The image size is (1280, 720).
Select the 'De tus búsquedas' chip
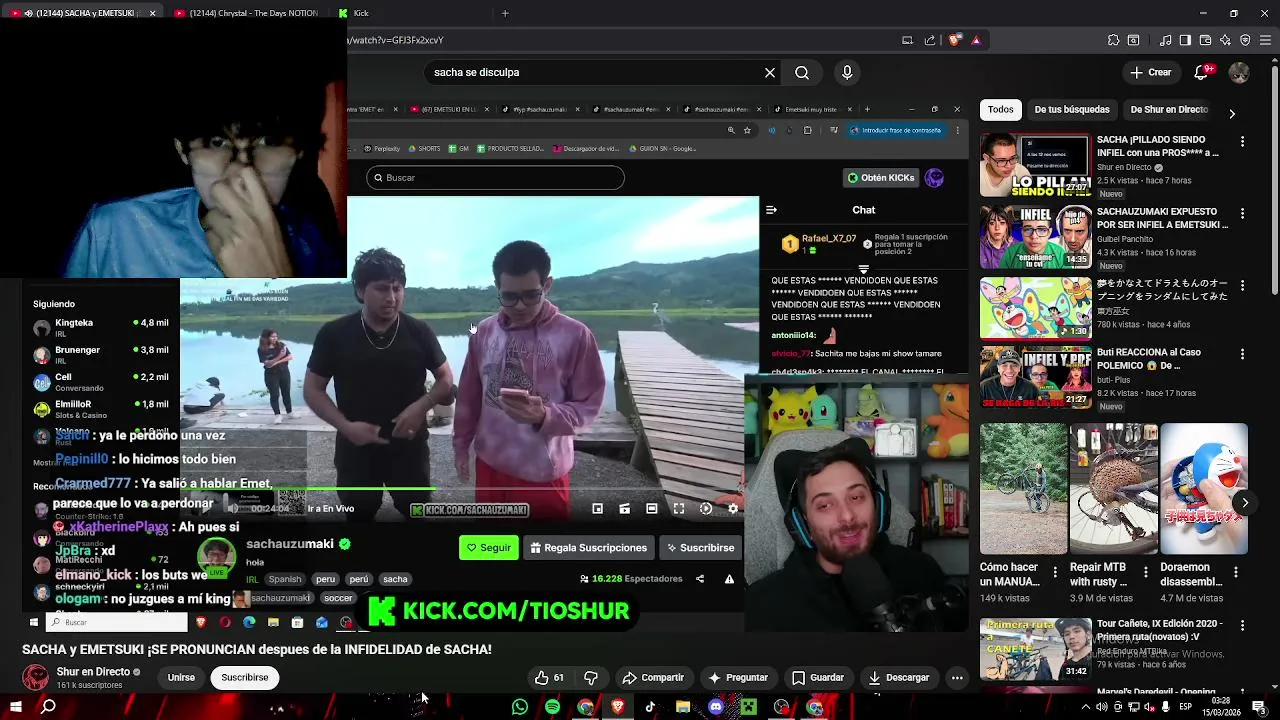[x=1072, y=110]
